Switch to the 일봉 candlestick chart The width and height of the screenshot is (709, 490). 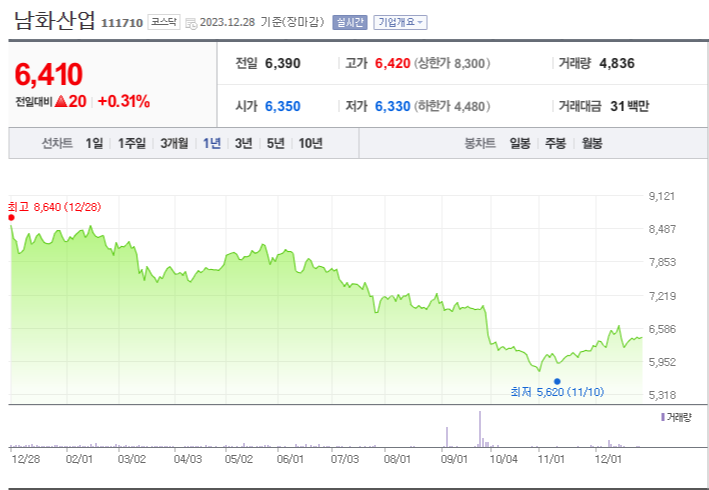(520, 143)
